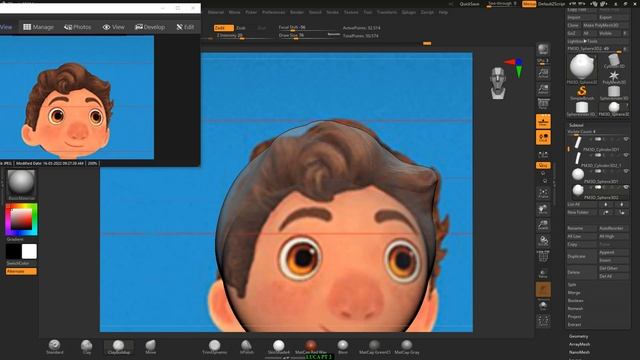
Task: Click Make PolyMesh3D button
Action: tap(605, 25)
